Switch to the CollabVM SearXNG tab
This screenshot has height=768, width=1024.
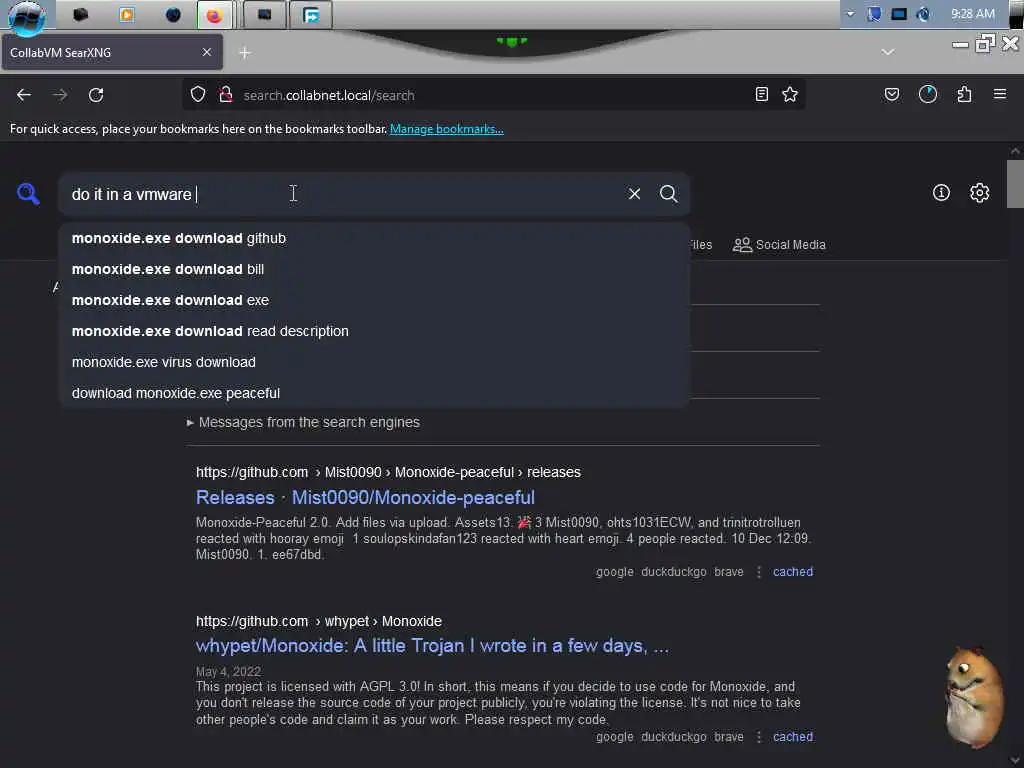point(112,52)
